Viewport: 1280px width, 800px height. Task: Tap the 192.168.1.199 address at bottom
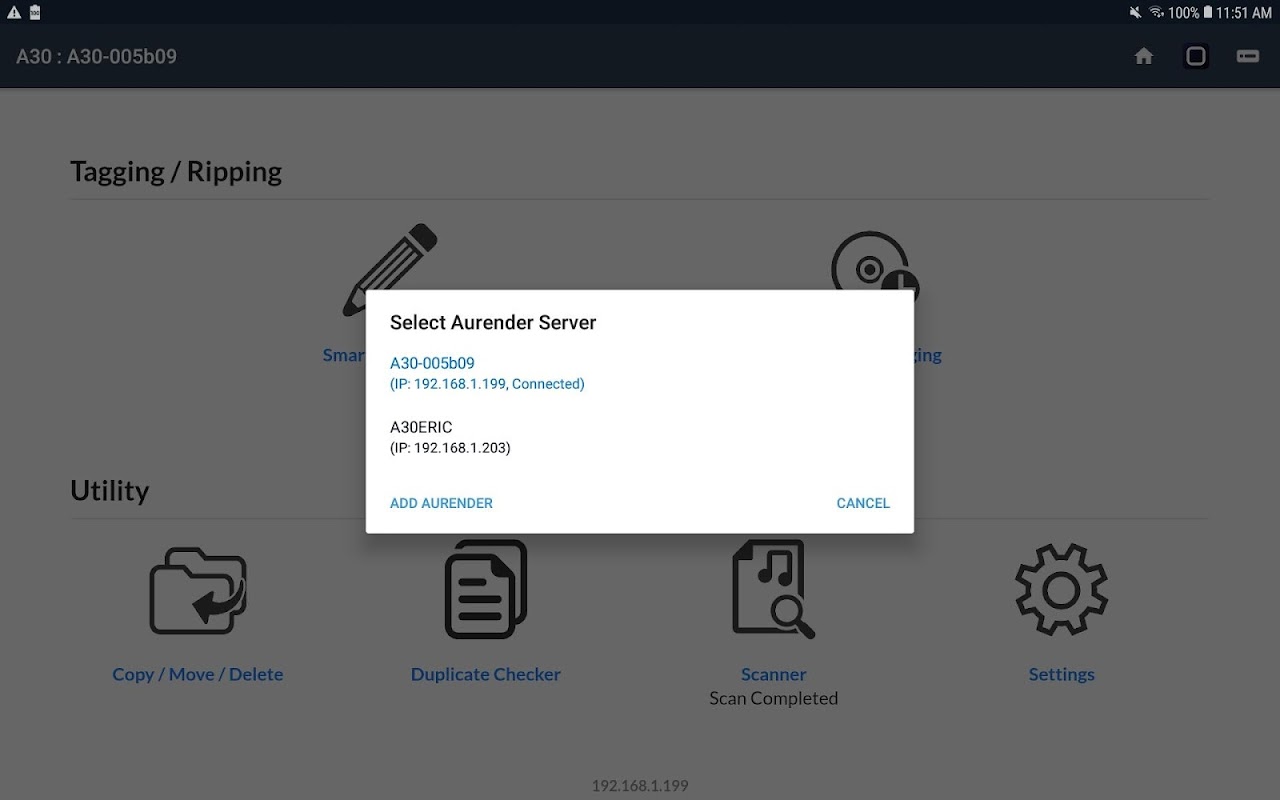pyautogui.click(x=640, y=786)
